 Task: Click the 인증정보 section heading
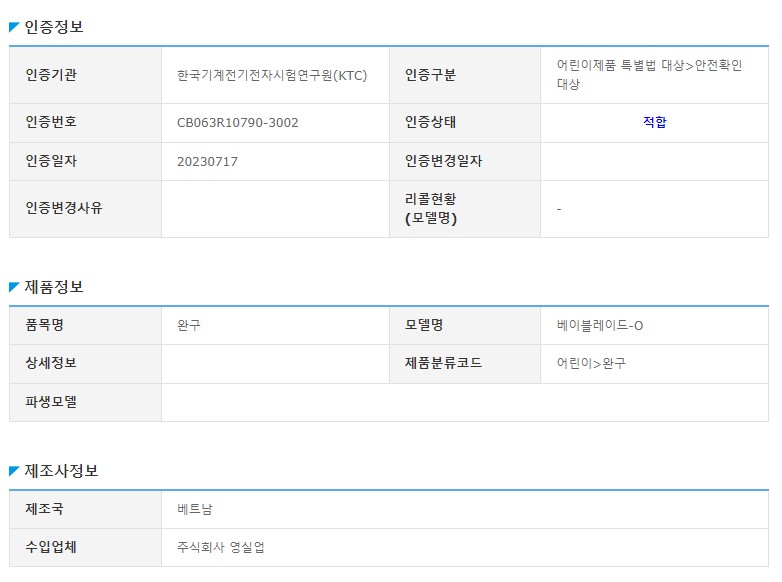(54, 26)
